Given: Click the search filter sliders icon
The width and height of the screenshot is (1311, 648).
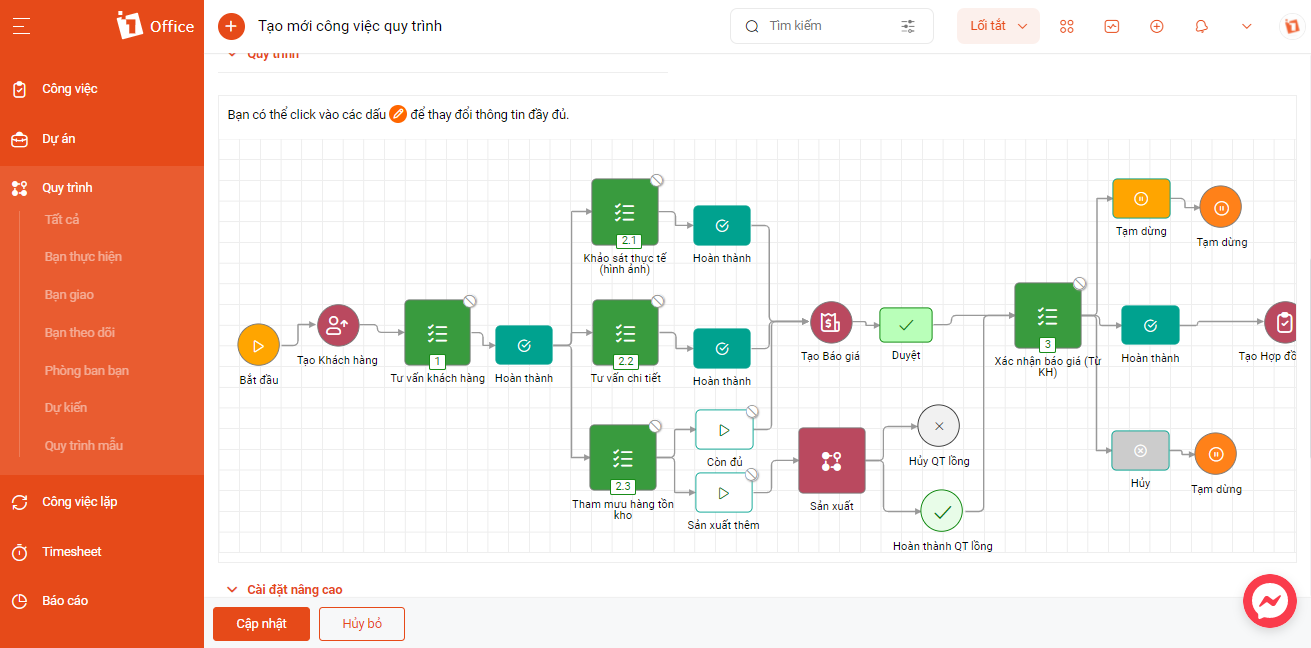Looking at the screenshot, I should pyautogui.click(x=908, y=26).
